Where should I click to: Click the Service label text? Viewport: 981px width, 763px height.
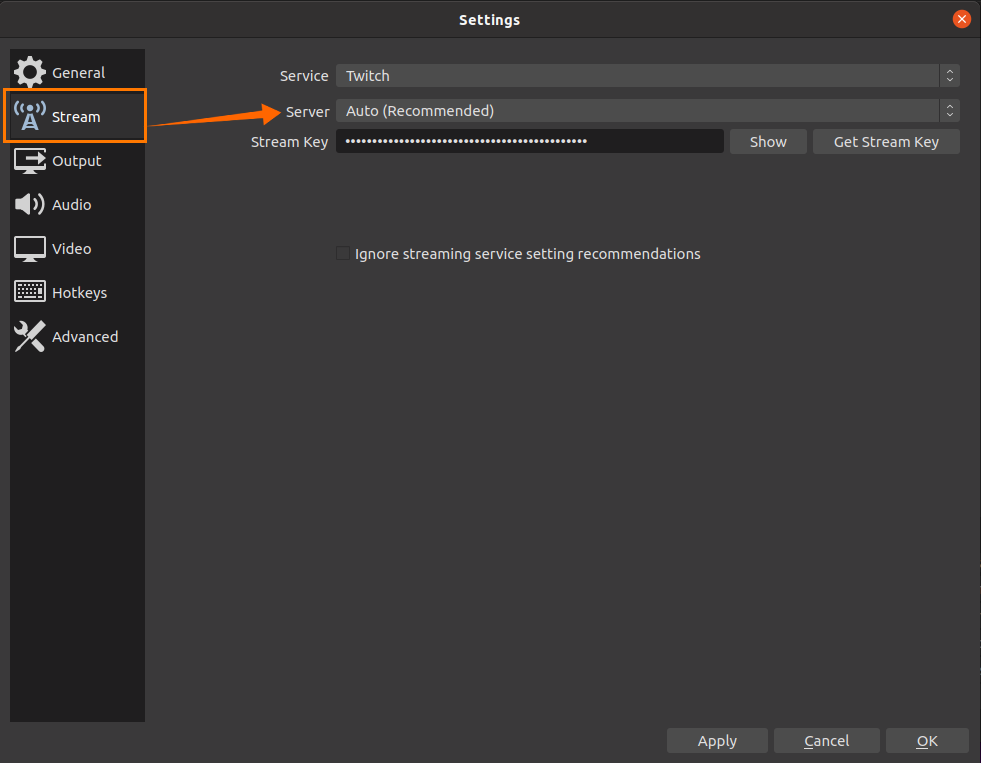304,76
